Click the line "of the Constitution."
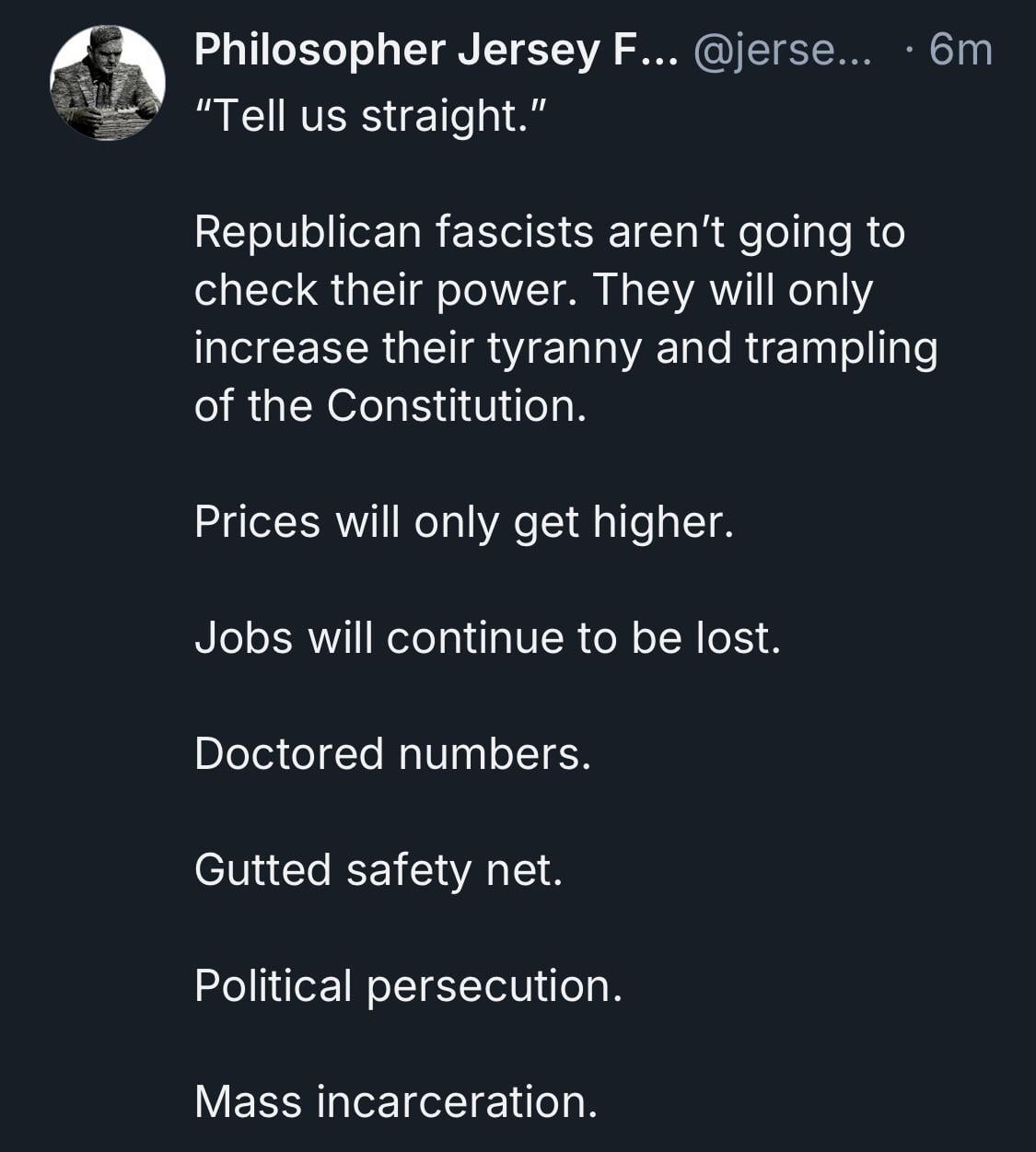 coord(390,406)
